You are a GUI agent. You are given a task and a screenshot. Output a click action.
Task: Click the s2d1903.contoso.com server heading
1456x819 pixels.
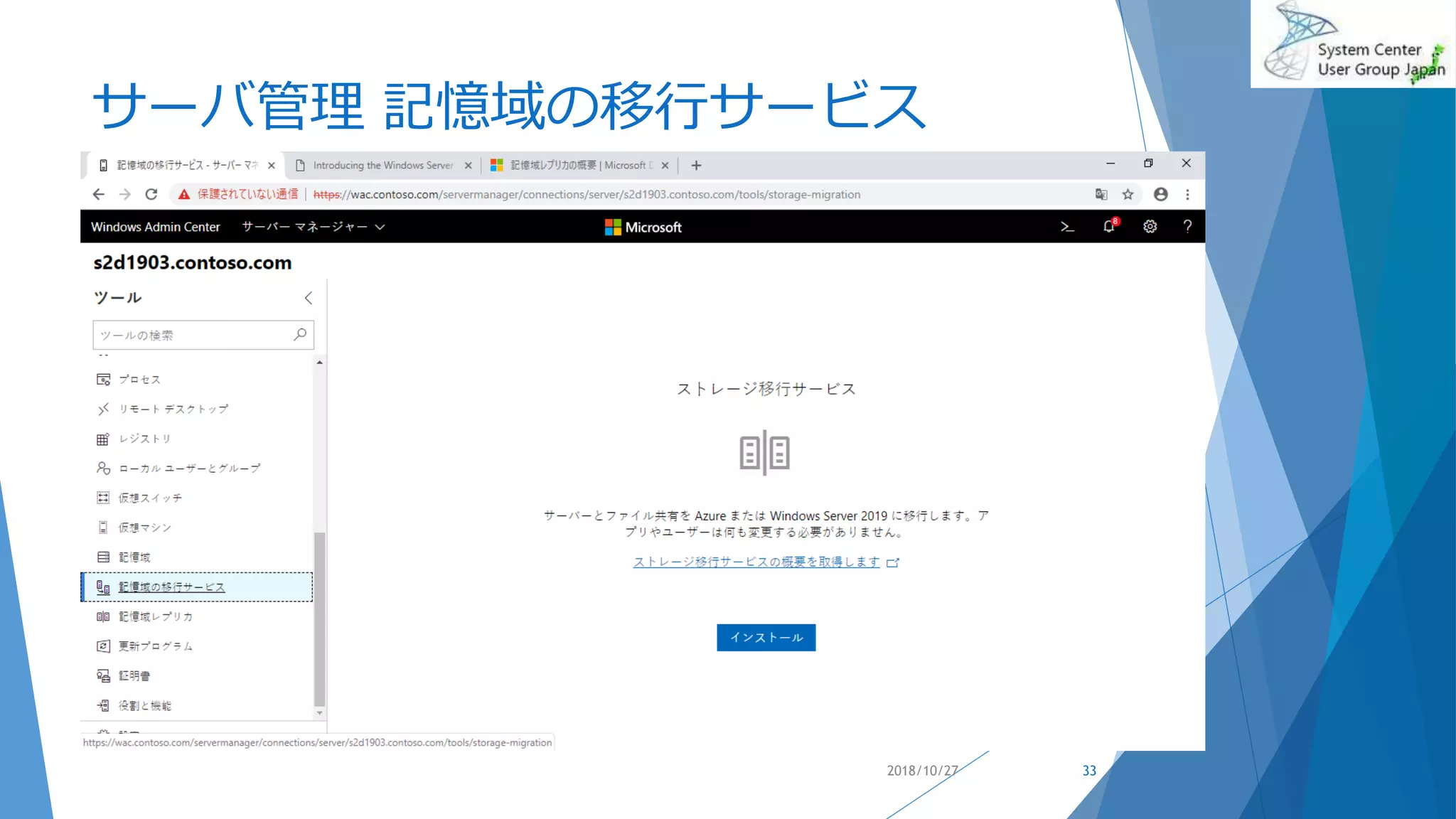pyautogui.click(x=193, y=262)
